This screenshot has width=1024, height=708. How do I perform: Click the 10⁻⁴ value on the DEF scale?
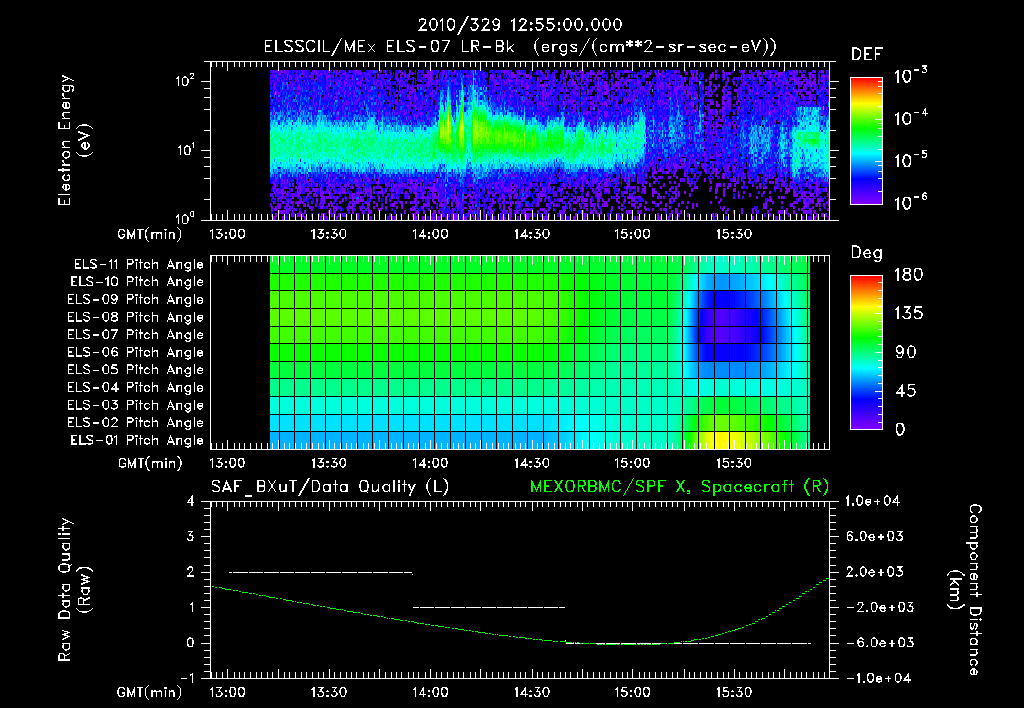pos(910,118)
